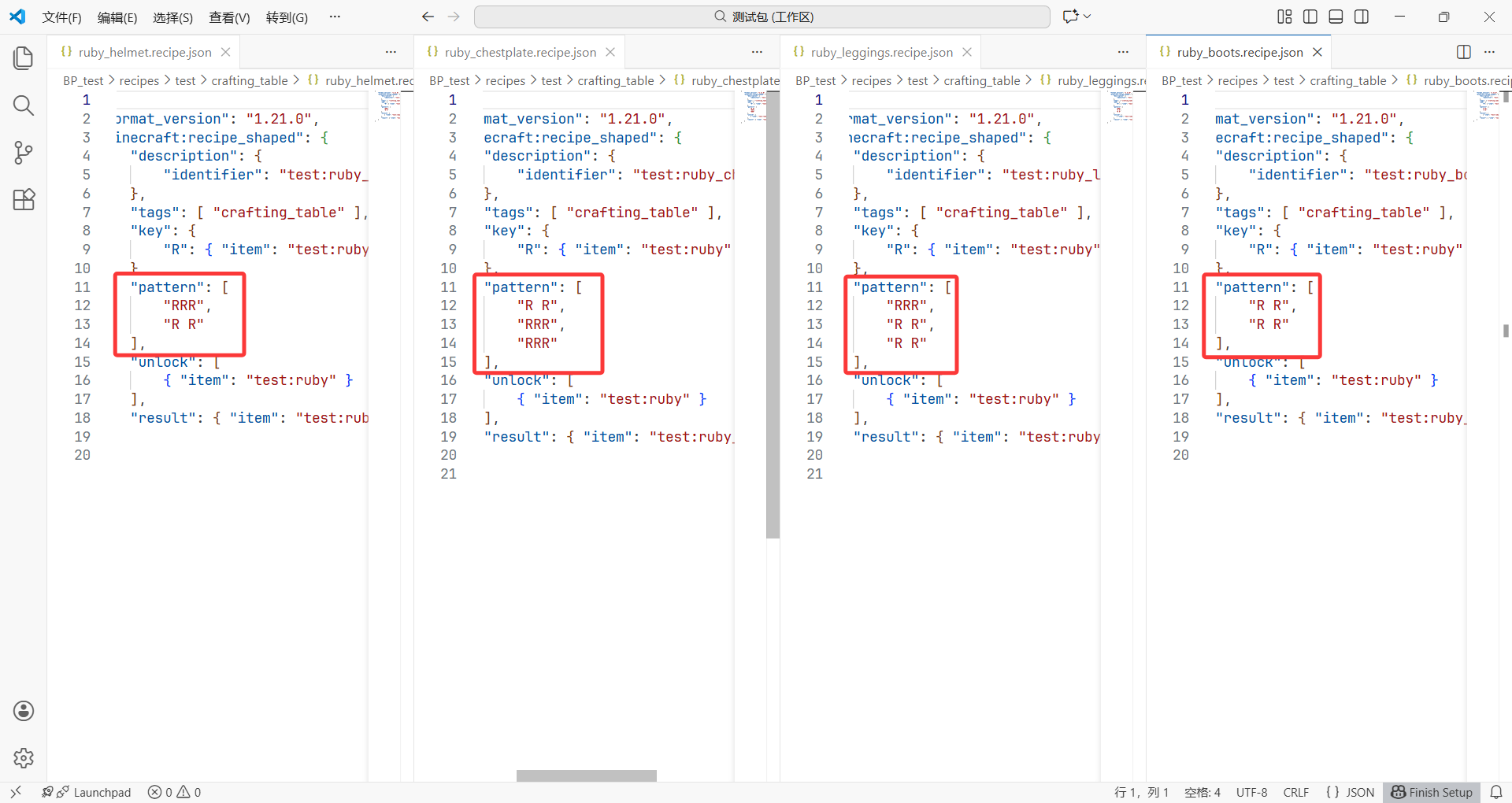Screen dimensions: 1512x803
Task: Toggle the bottom panel visibility
Action: (1336, 17)
